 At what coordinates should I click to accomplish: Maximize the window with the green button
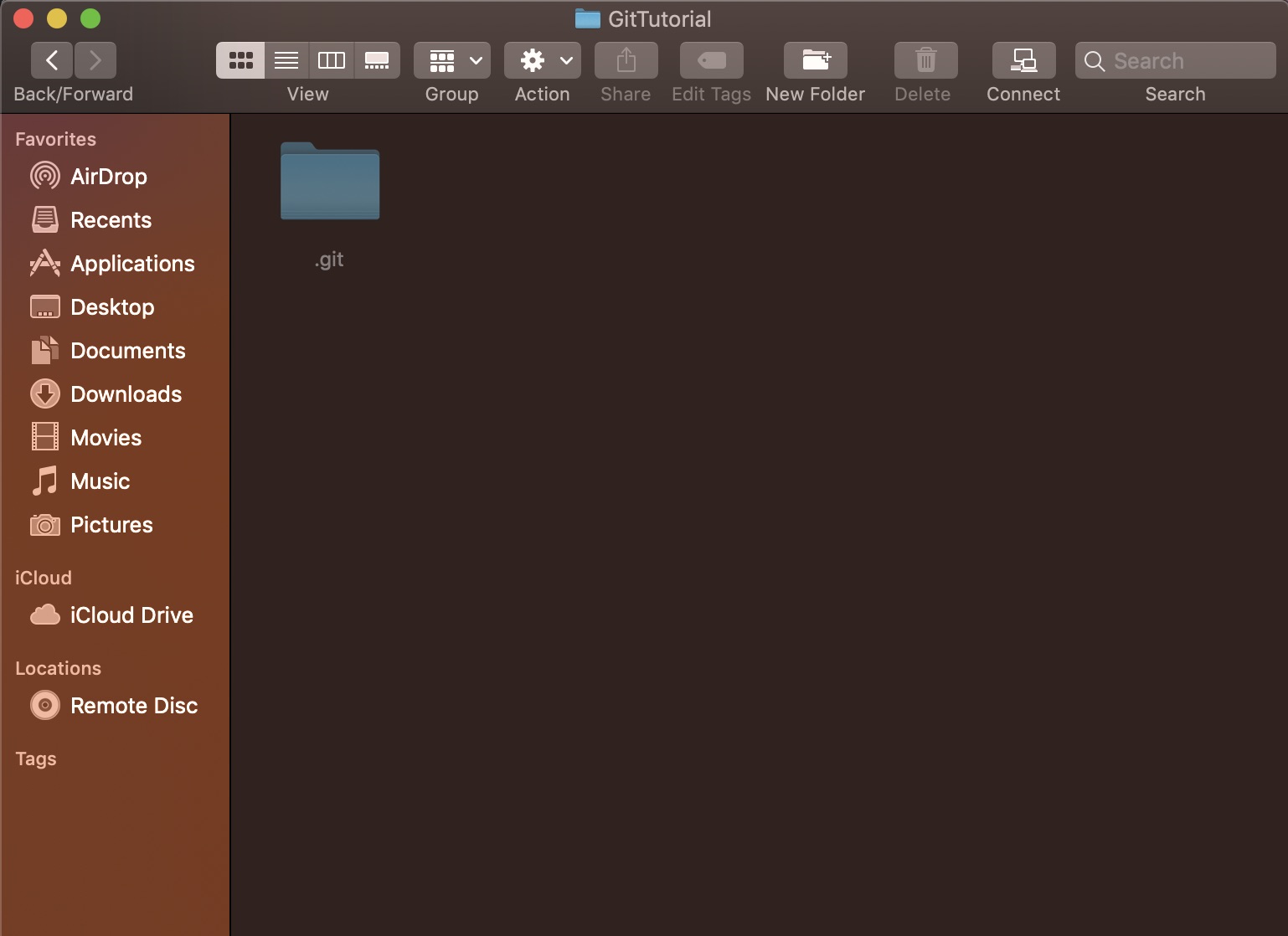click(90, 18)
